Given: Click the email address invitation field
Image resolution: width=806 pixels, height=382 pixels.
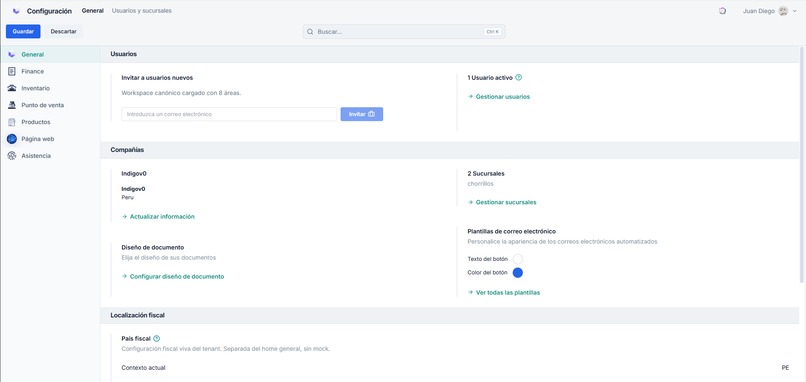Looking at the screenshot, I should [229, 114].
